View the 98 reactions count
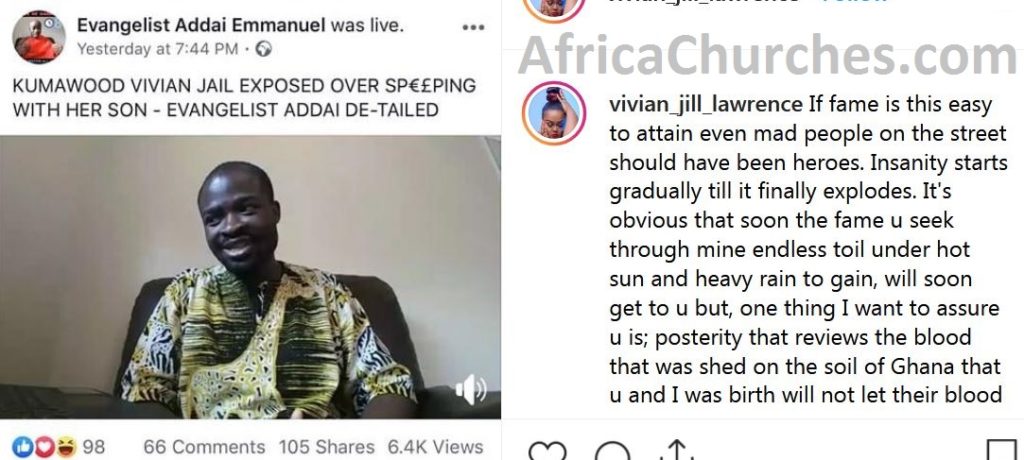Screen dimensions: 1024x460 pyautogui.click(x=94, y=447)
